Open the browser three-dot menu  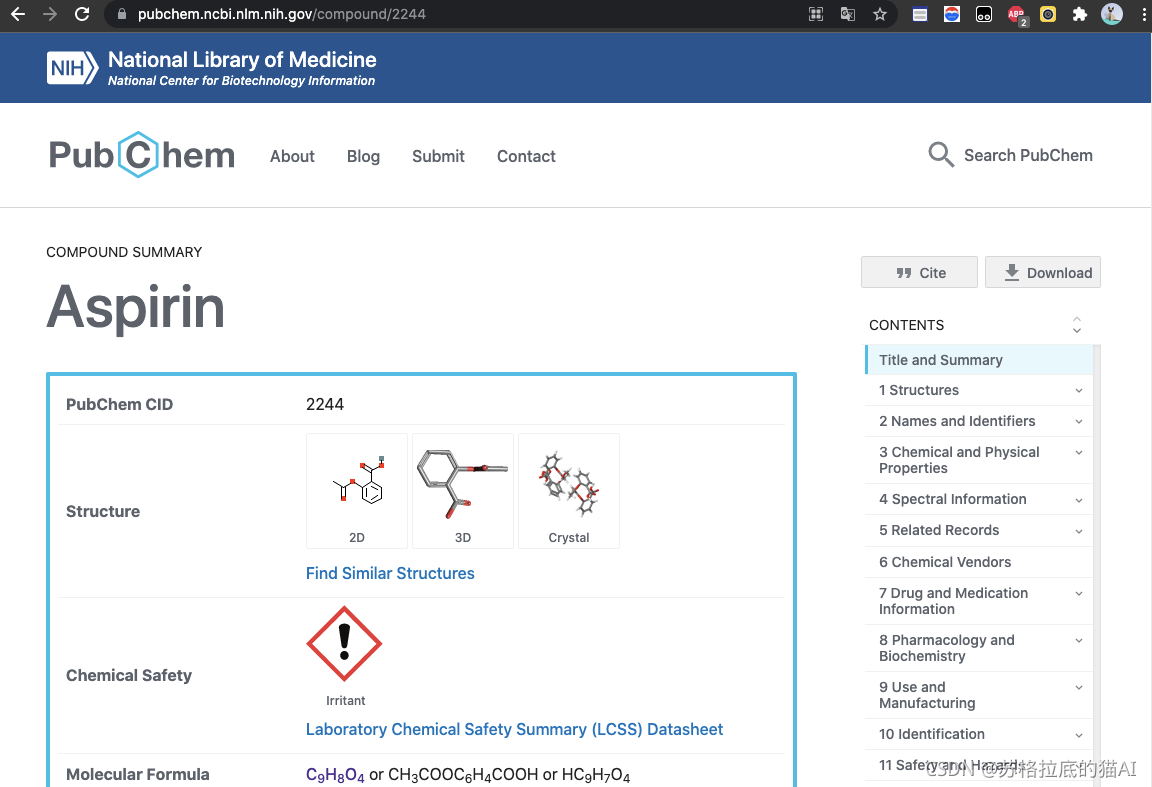(1143, 14)
